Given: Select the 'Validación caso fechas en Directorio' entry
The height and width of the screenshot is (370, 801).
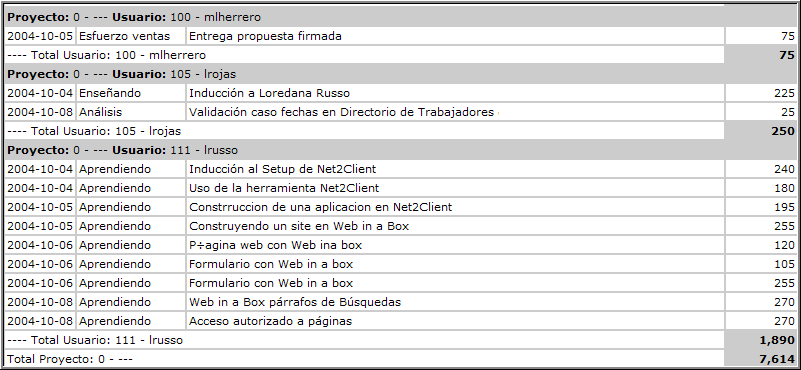Looking at the screenshot, I should [x=455, y=112].
